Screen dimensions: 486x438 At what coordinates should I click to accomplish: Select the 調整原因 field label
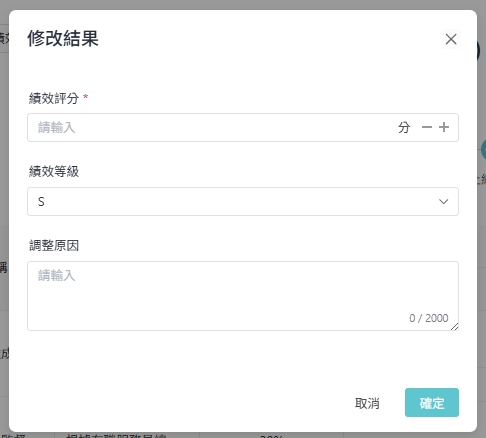(54, 246)
